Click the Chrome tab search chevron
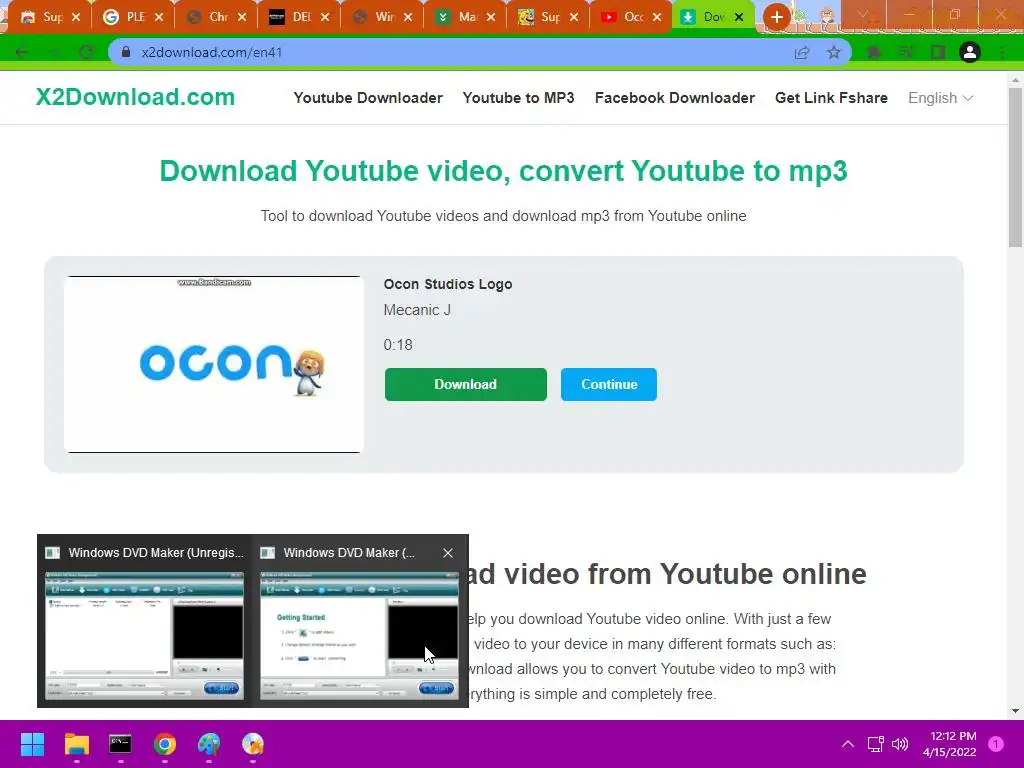This screenshot has width=1024, height=768. pos(863,14)
